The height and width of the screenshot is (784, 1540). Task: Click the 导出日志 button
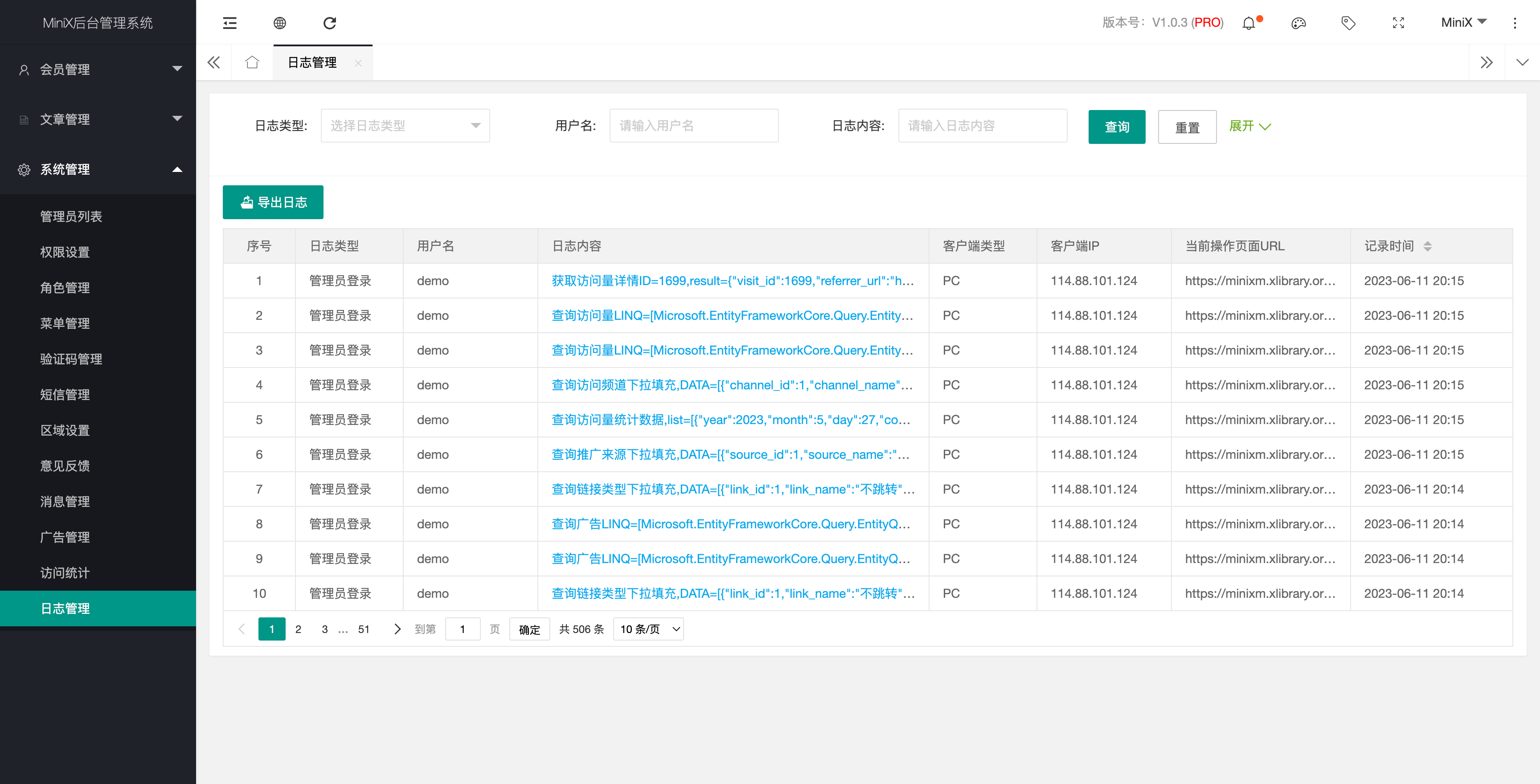[273, 202]
